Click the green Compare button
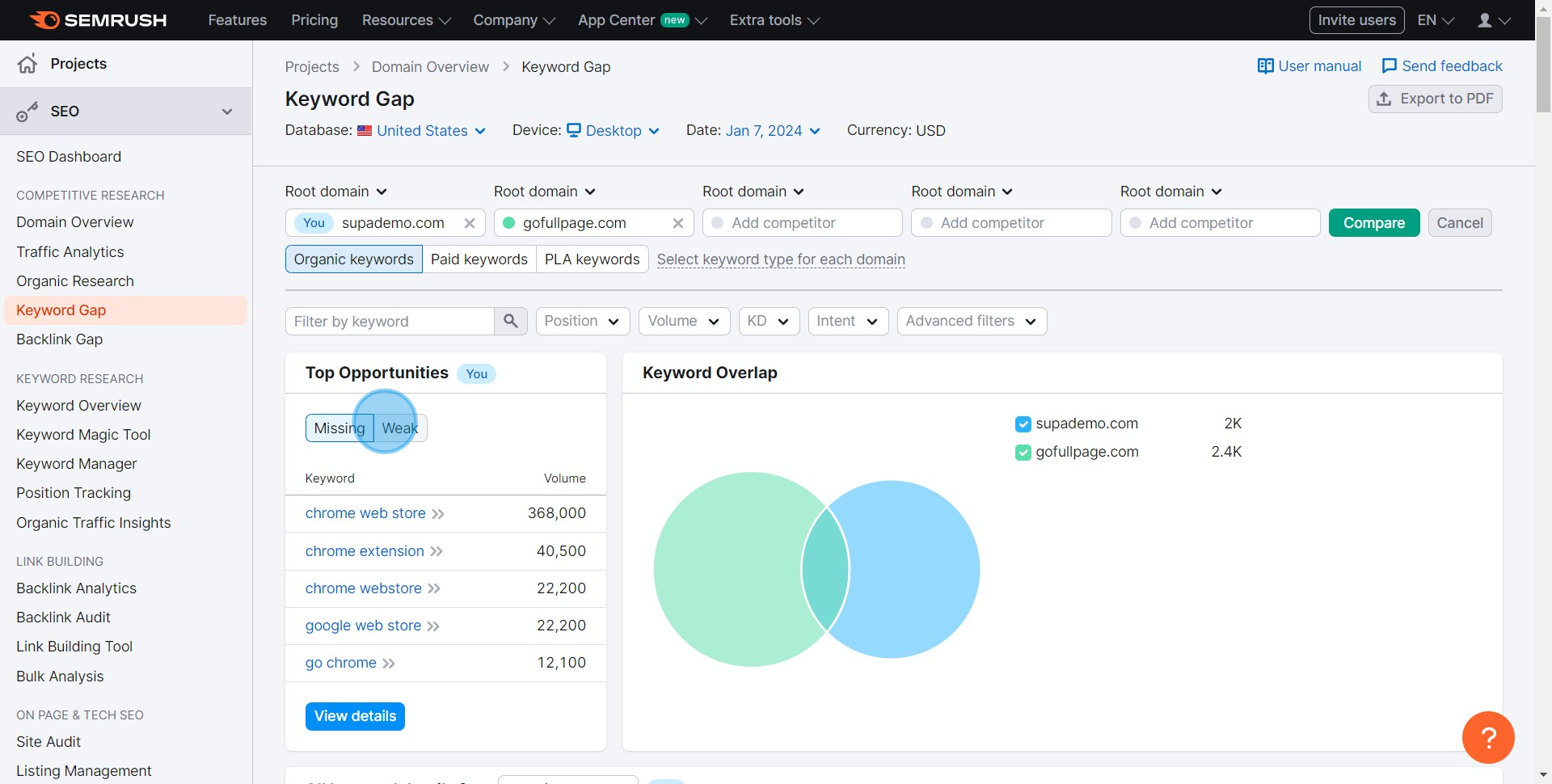Viewport: 1552px width, 784px height. click(x=1374, y=223)
